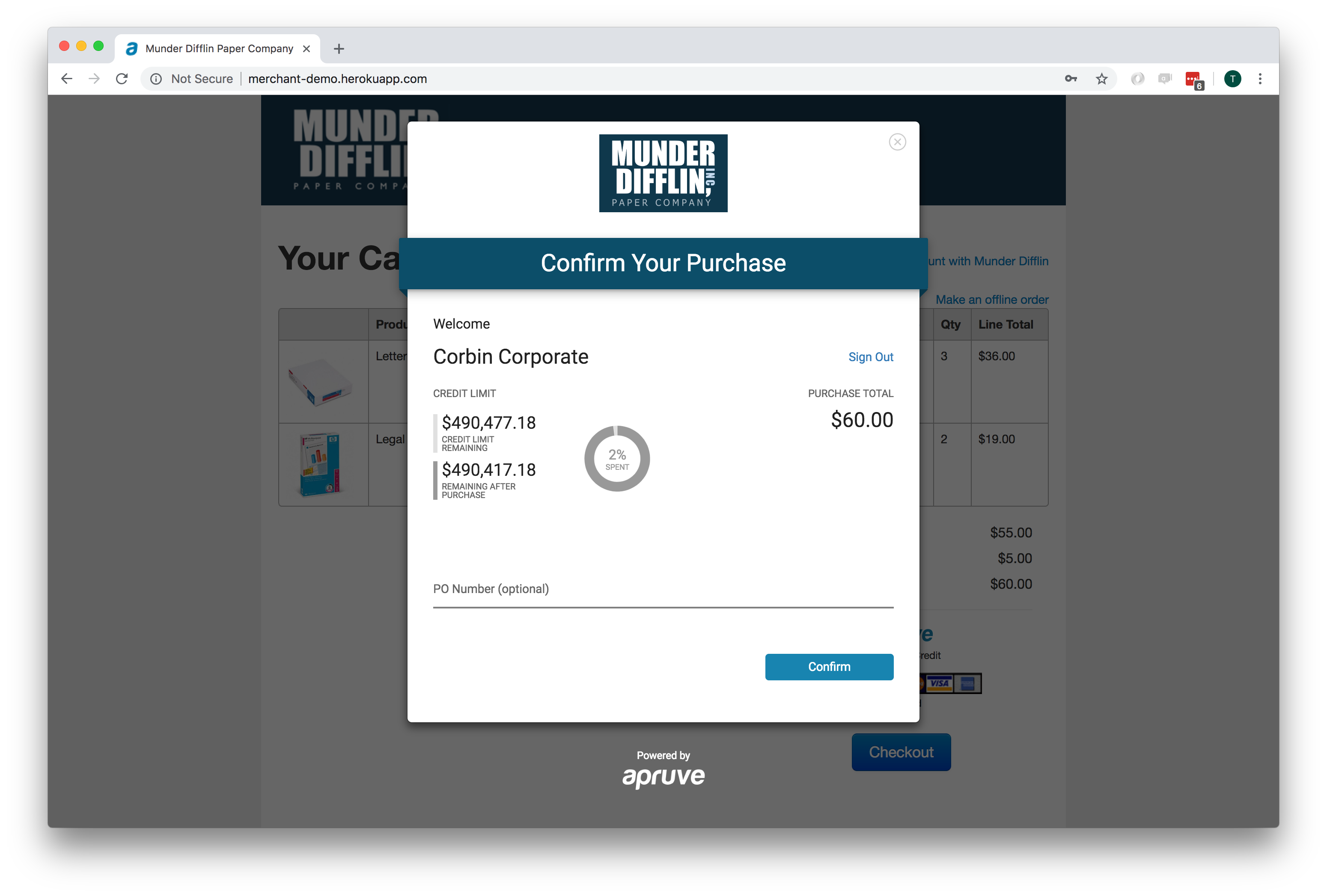Open the Chrome profile avatar T
The height and width of the screenshot is (896, 1327).
(x=1232, y=79)
